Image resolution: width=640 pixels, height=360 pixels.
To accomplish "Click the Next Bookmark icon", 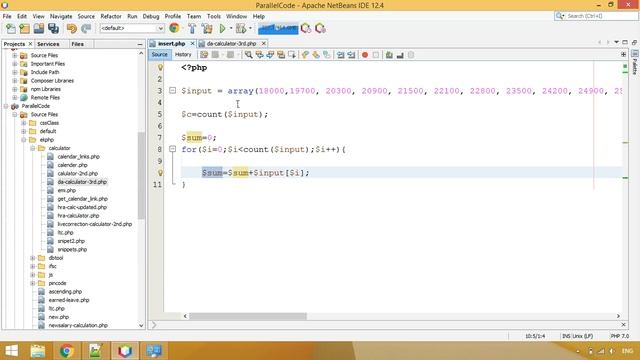I will 316,55.
